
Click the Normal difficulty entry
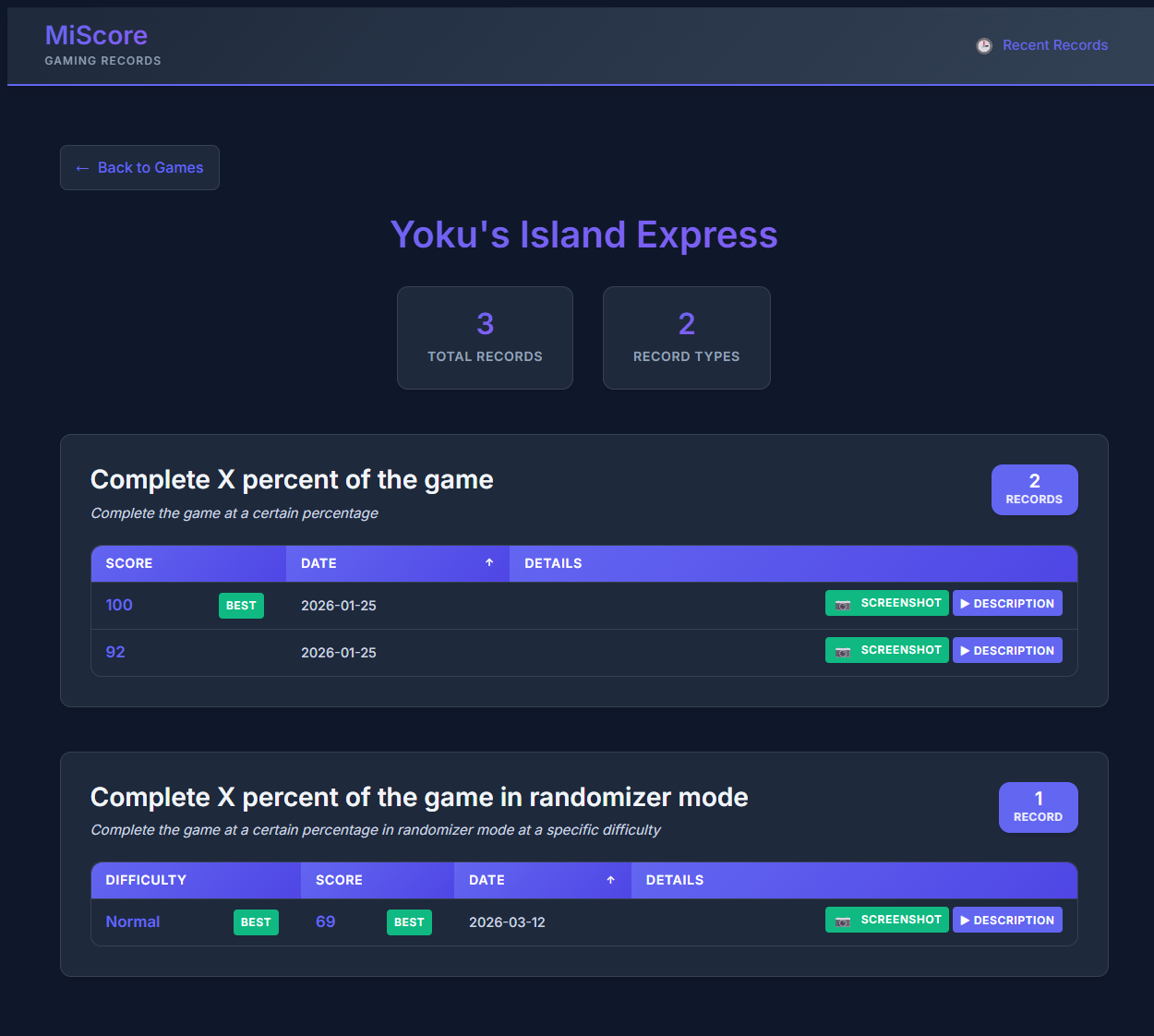click(x=133, y=922)
